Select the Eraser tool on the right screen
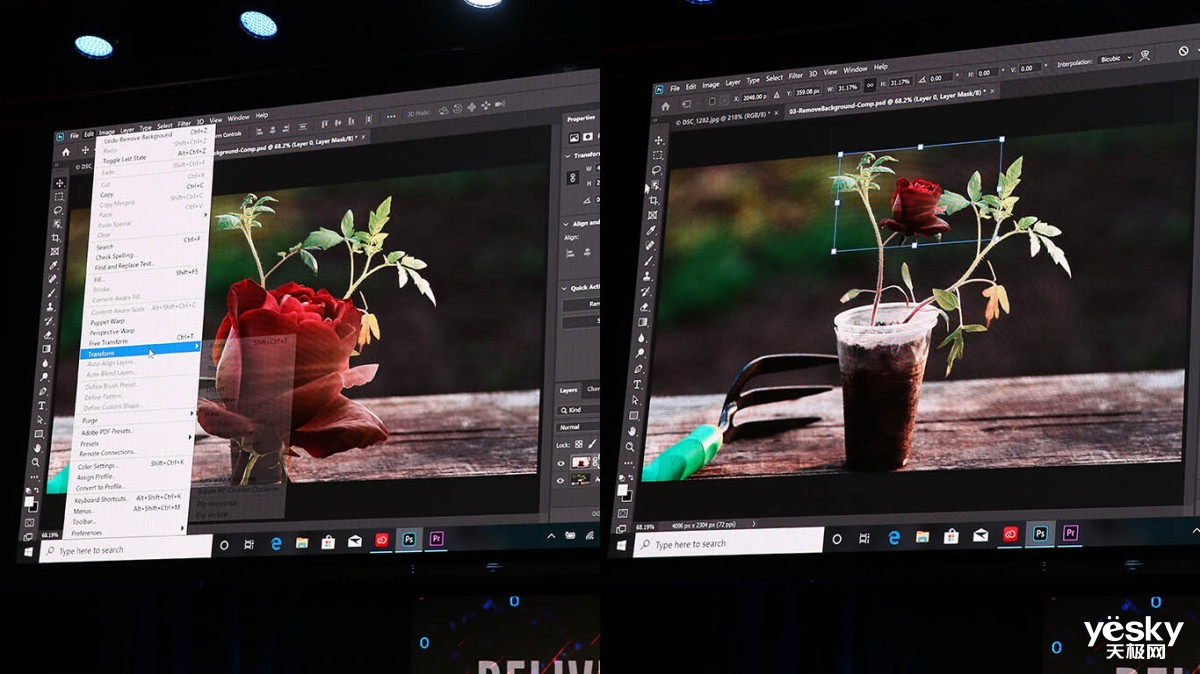Image resolution: width=1200 pixels, height=674 pixels. [645, 307]
